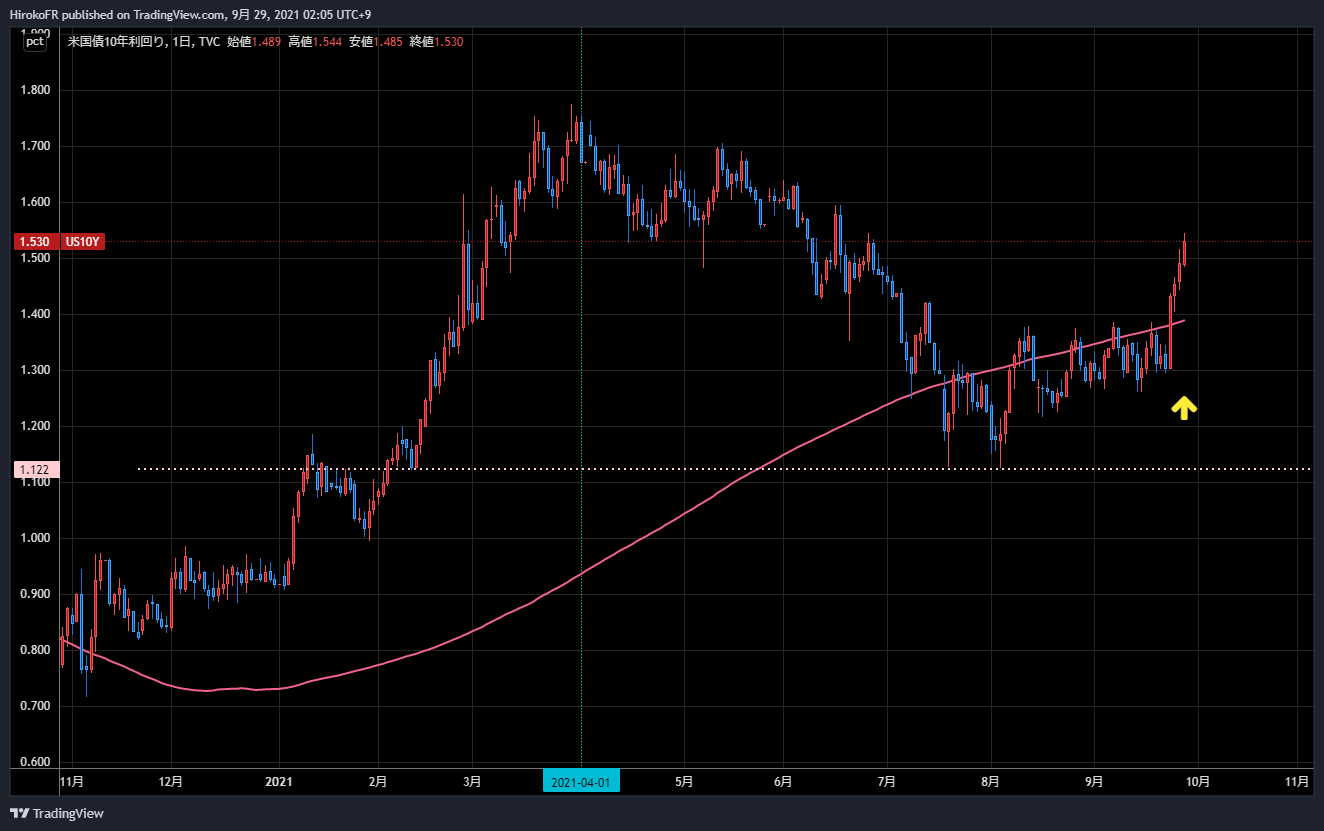Click the 10月 time axis label
This screenshot has height=831, width=1324.
coord(1198,781)
